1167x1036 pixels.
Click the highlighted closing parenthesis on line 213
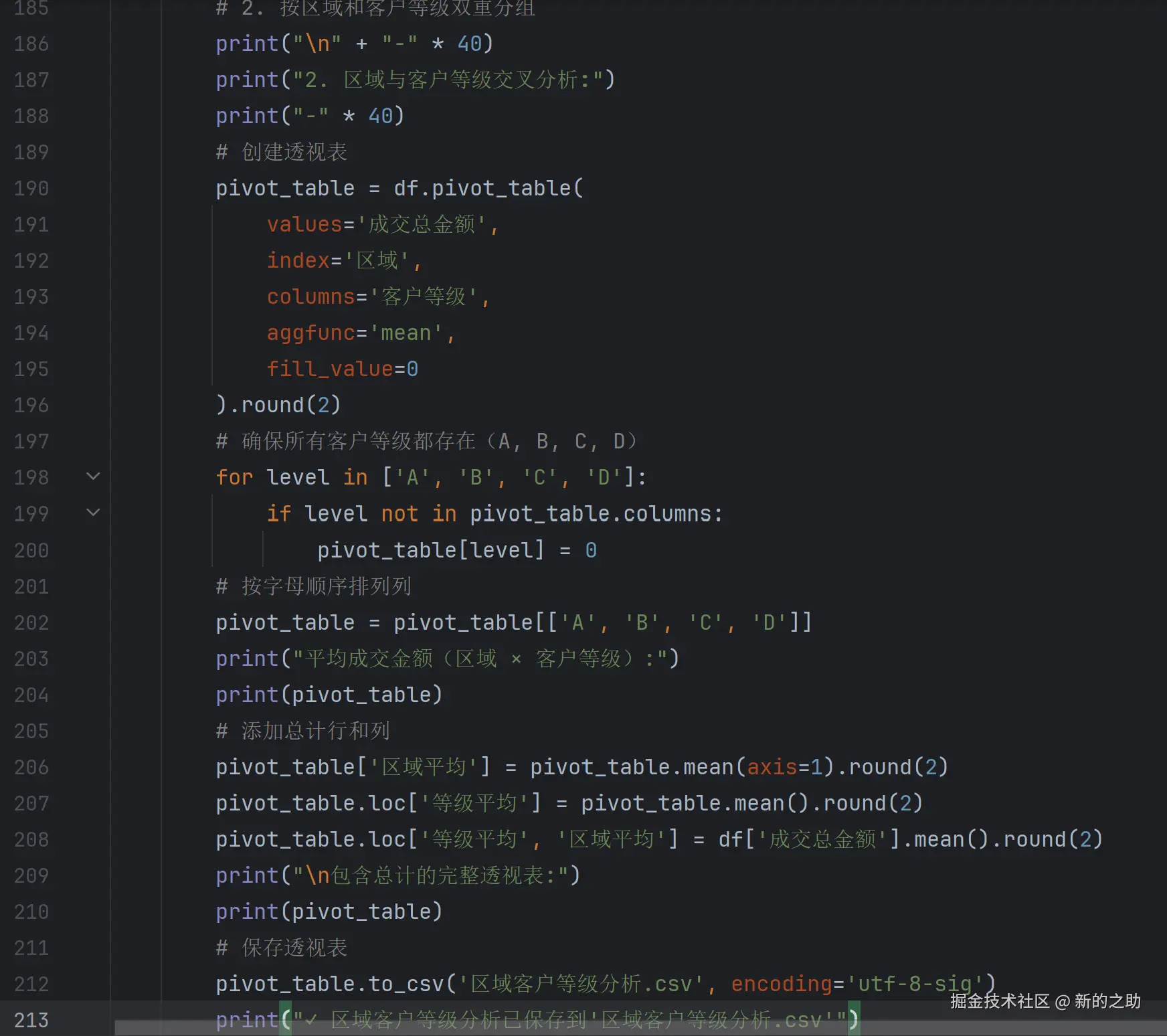point(854,1020)
